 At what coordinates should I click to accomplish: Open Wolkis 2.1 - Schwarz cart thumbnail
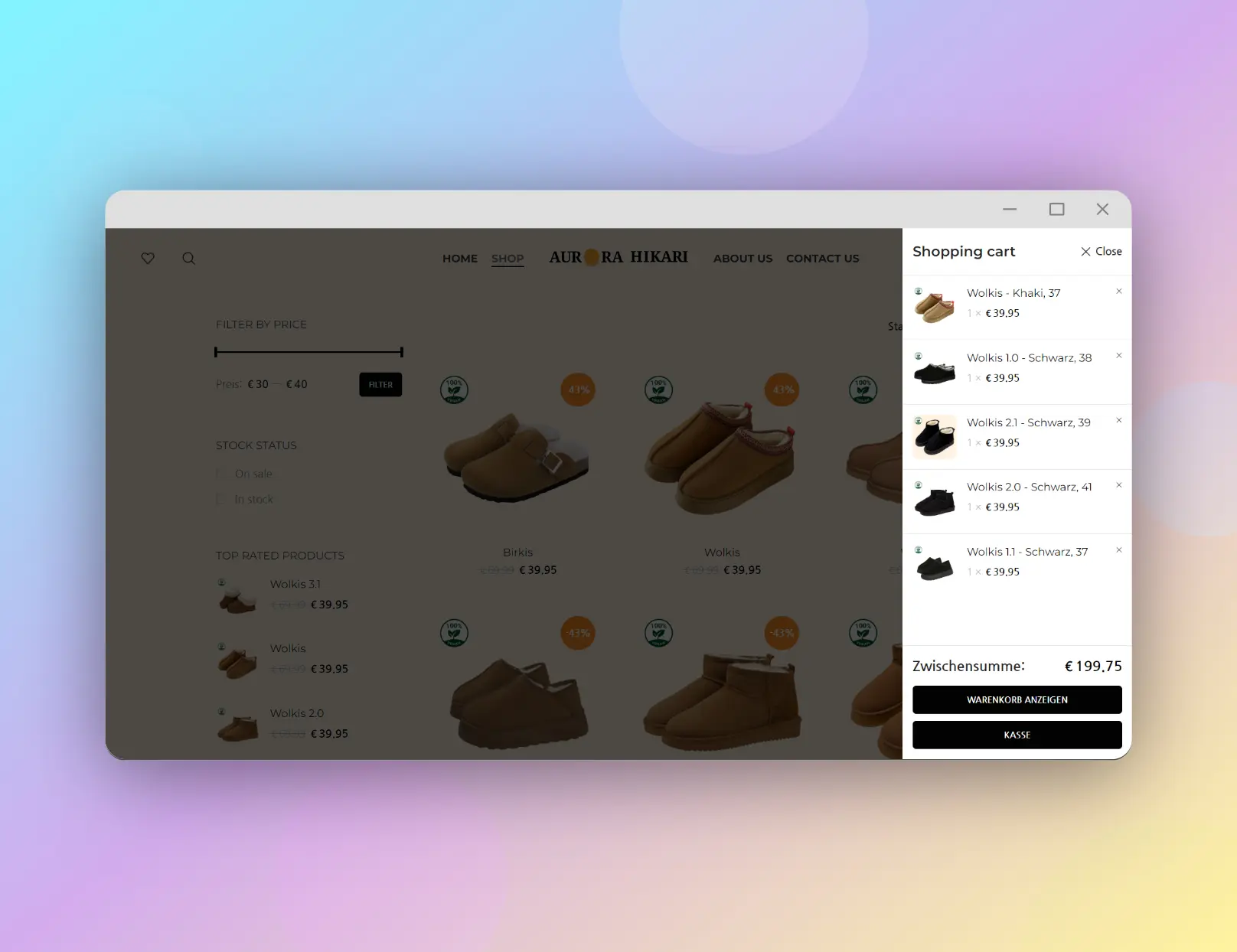click(x=935, y=437)
